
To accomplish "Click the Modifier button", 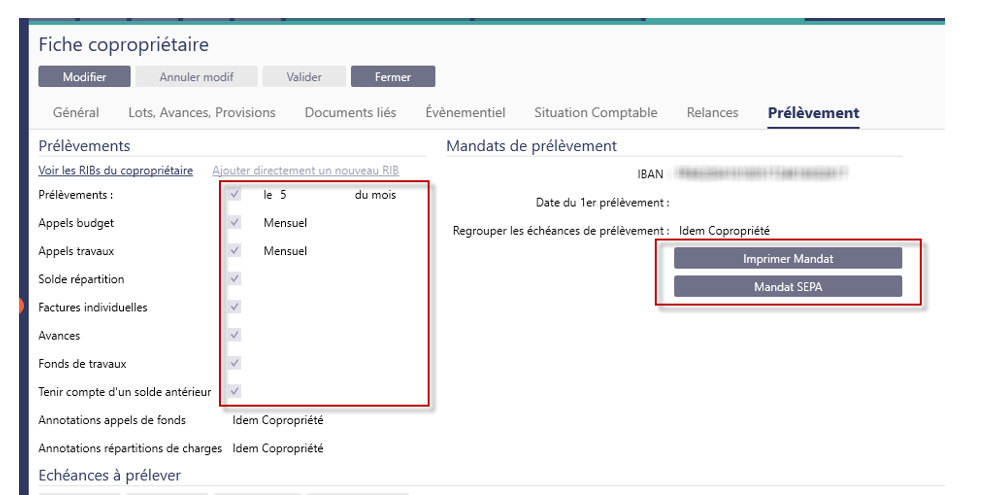I will click(84, 77).
